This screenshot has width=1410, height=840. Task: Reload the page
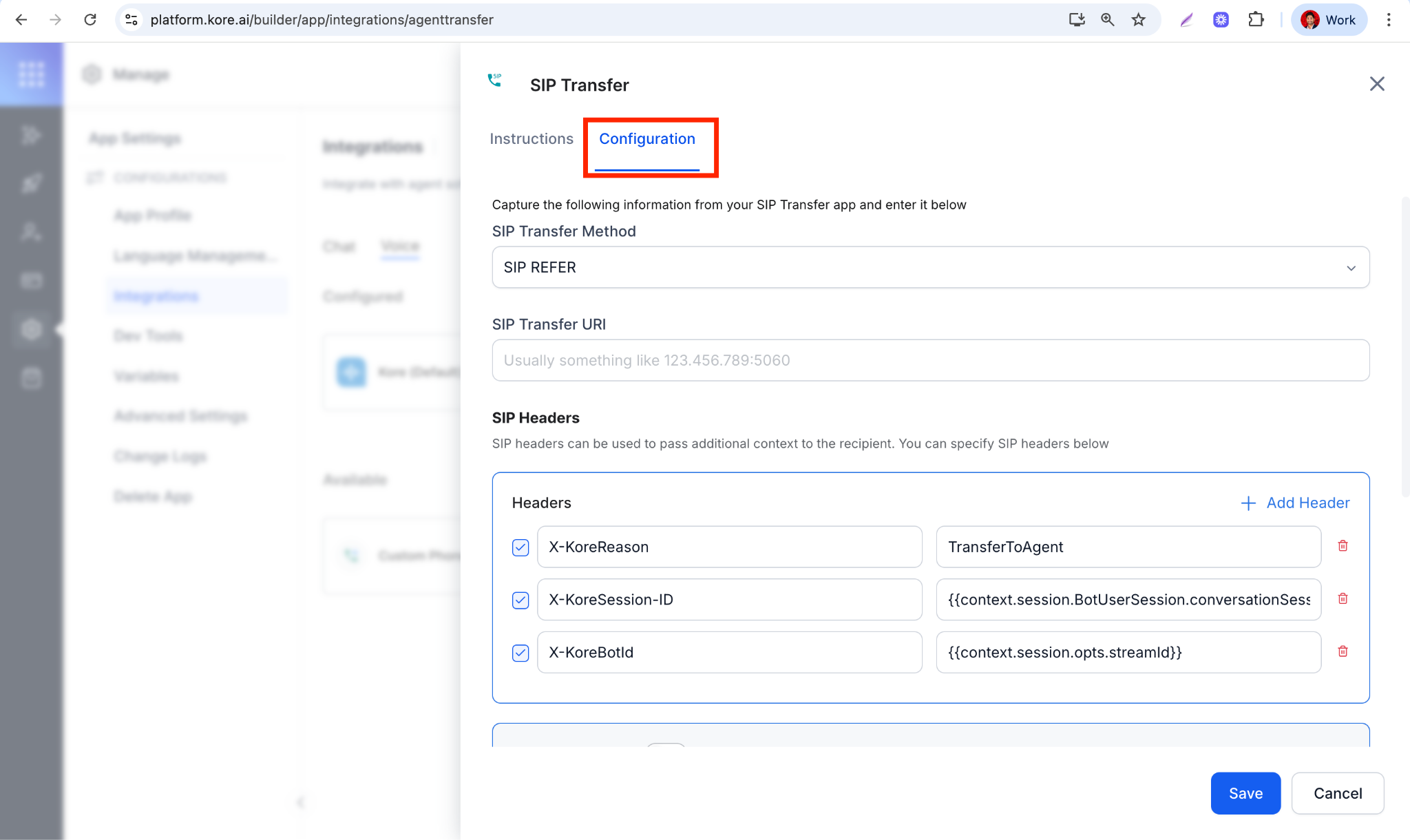click(90, 20)
